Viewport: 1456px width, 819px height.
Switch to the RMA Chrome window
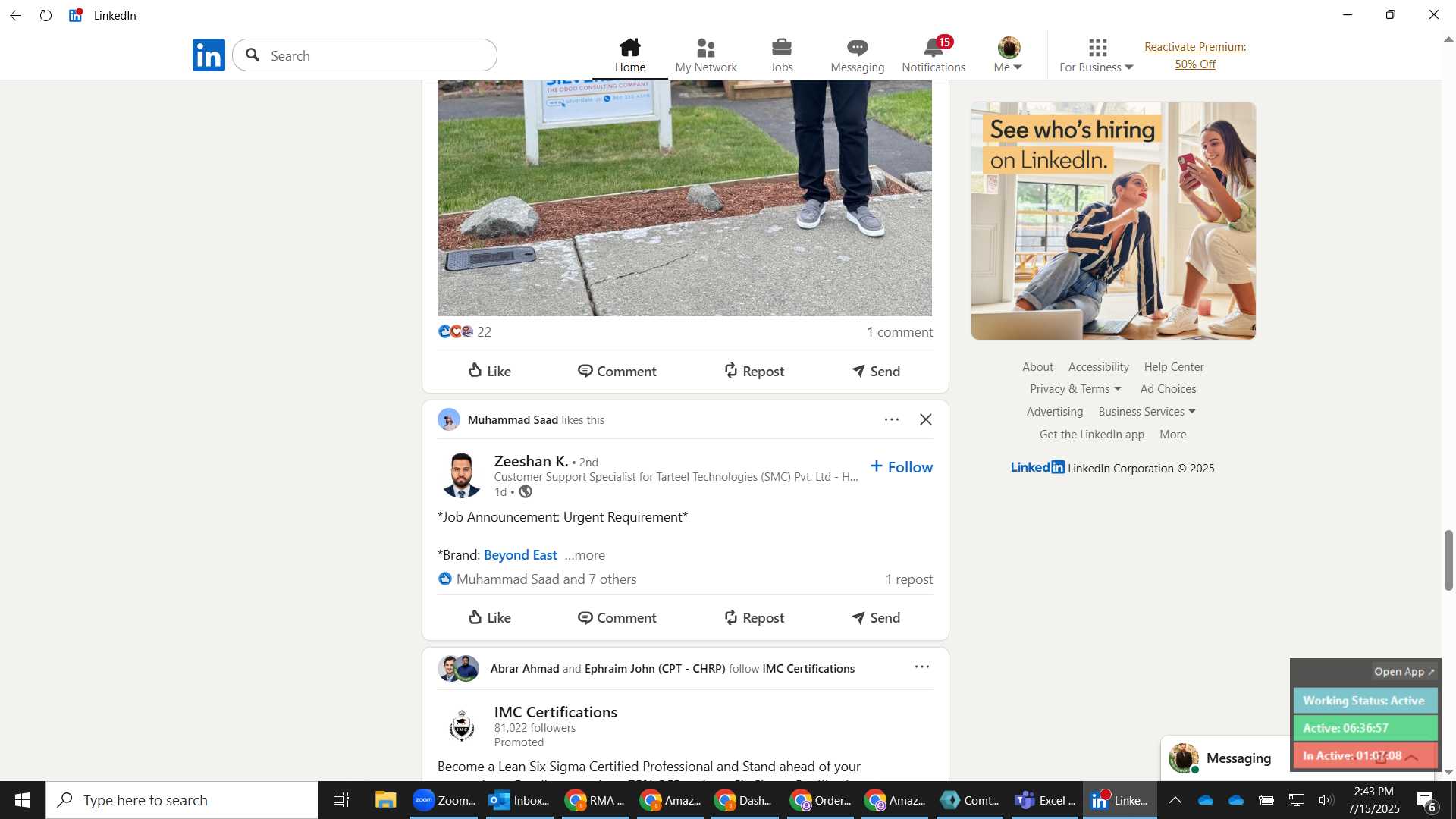pyautogui.click(x=595, y=800)
